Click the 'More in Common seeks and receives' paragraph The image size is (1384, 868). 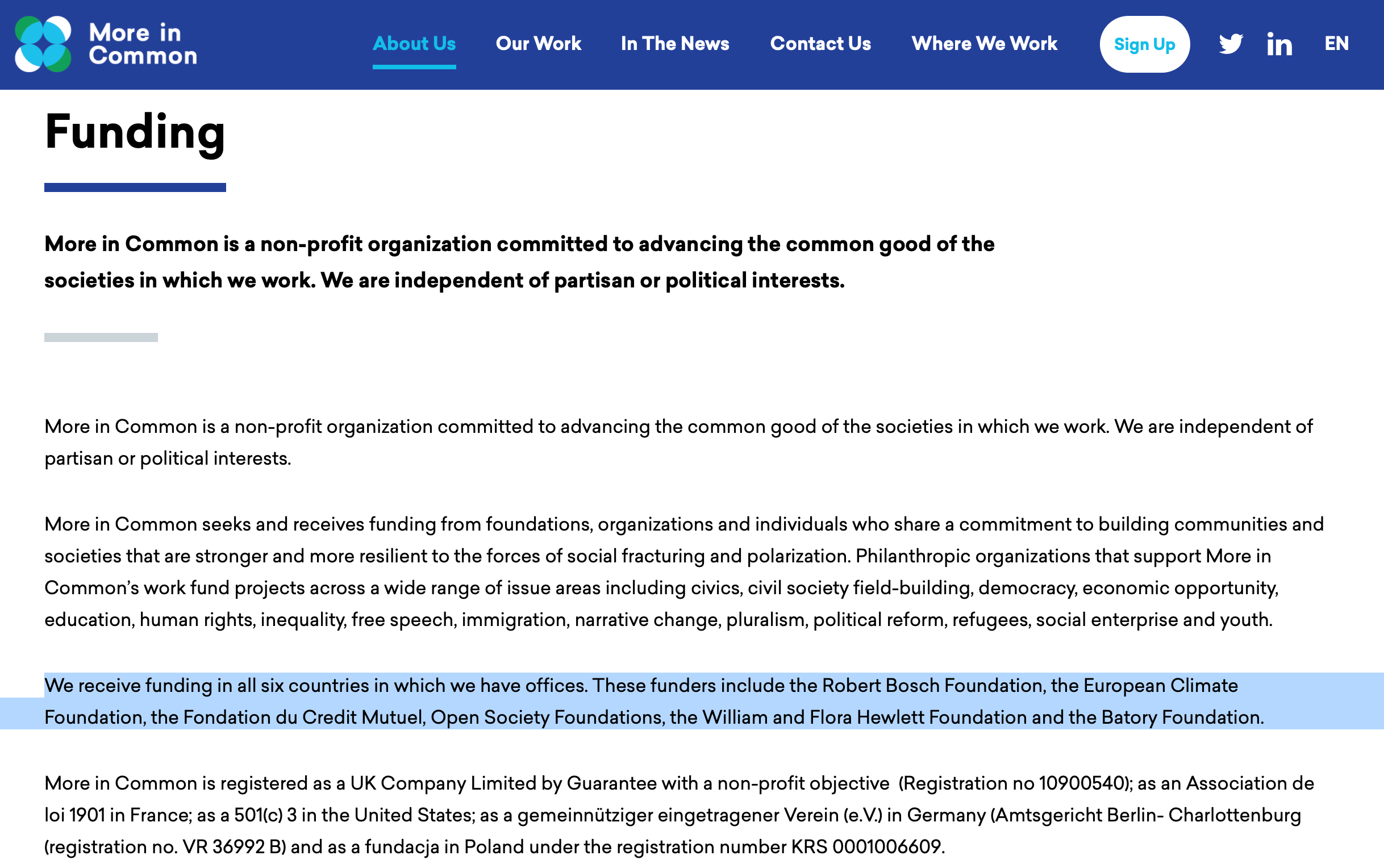point(684,573)
